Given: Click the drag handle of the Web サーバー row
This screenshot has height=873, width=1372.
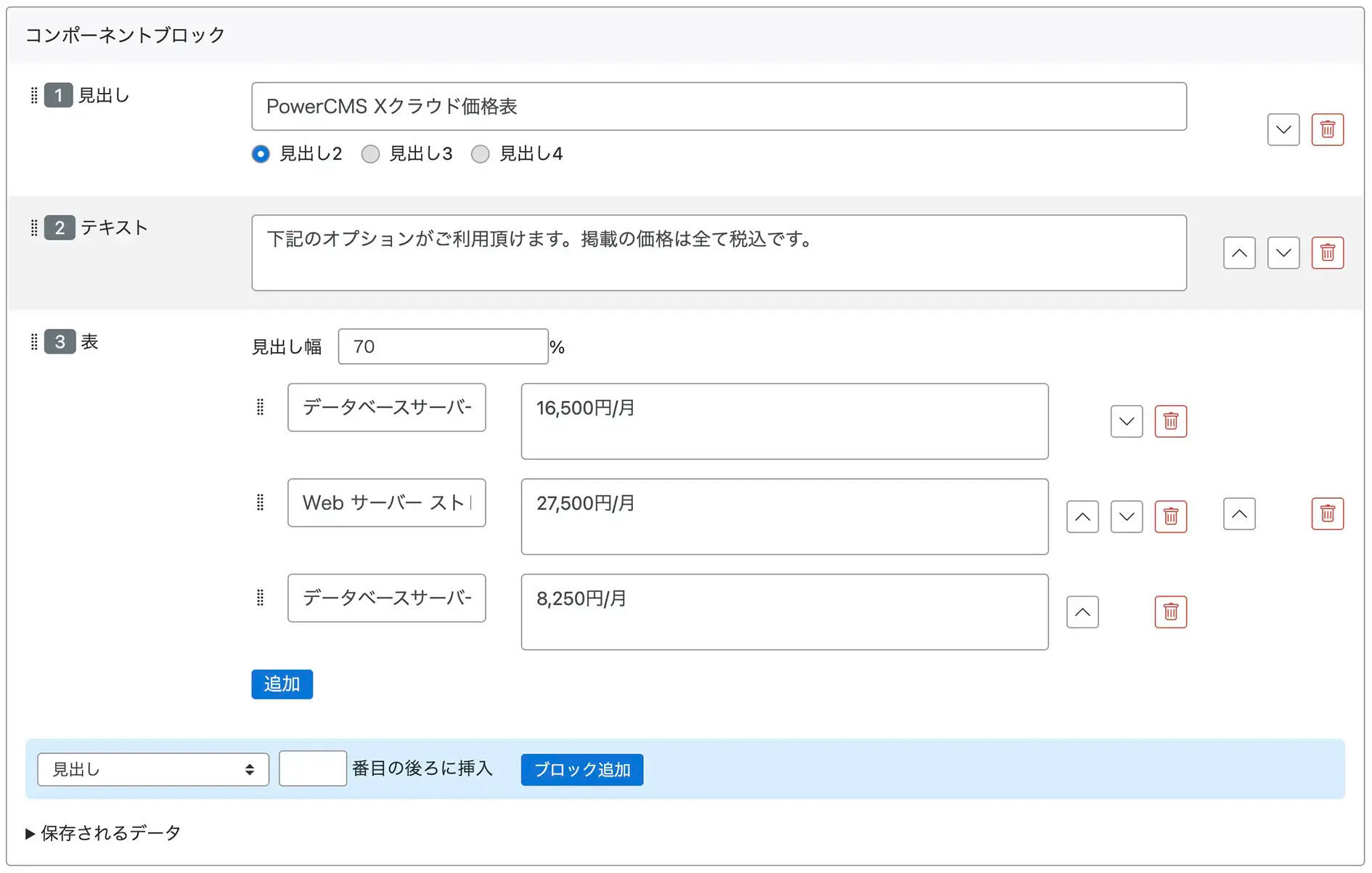Looking at the screenshot, I should [261, 503].
